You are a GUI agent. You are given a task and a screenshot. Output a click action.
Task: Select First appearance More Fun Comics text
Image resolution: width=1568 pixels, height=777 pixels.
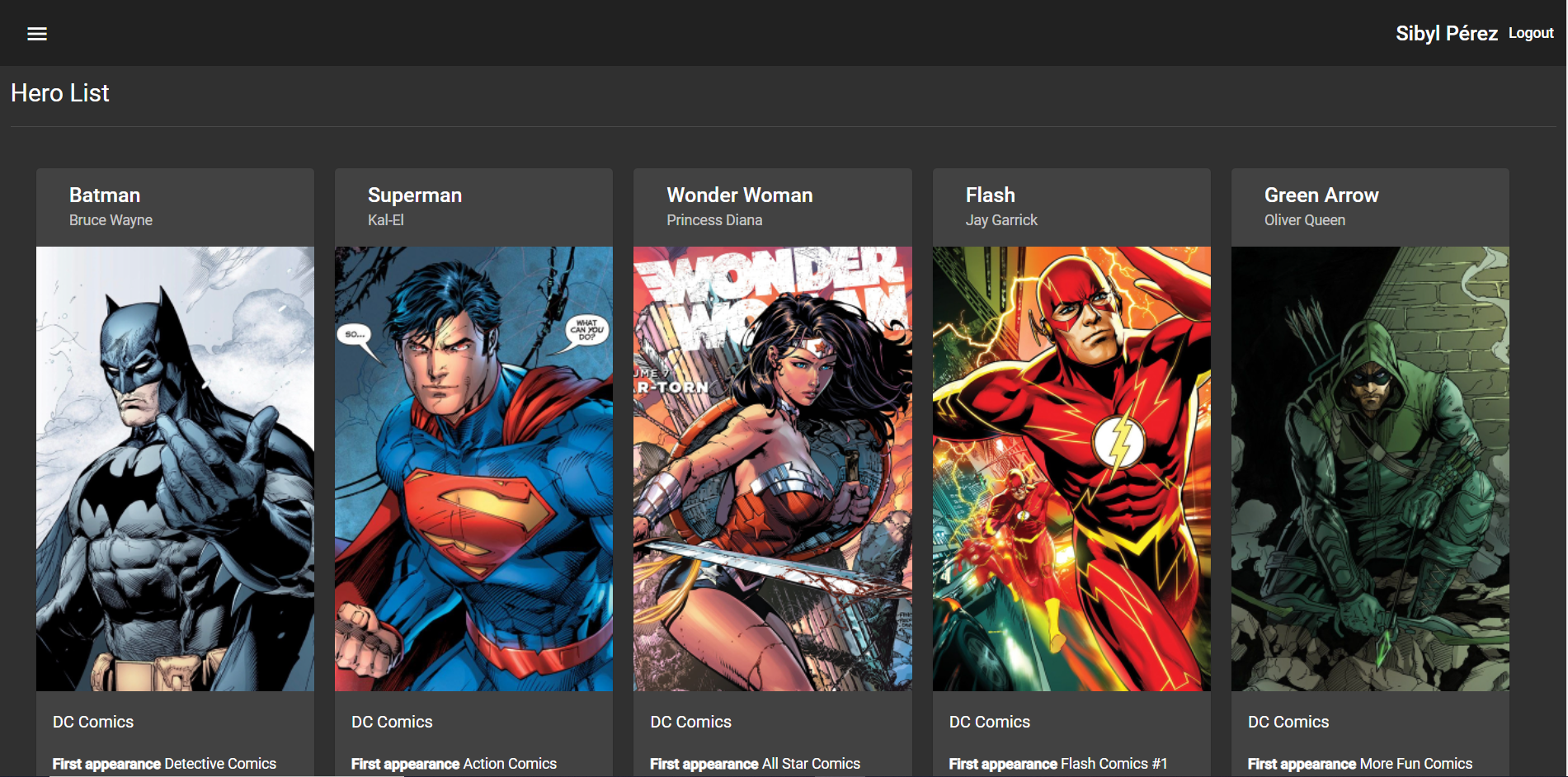tap(1360, 764)
